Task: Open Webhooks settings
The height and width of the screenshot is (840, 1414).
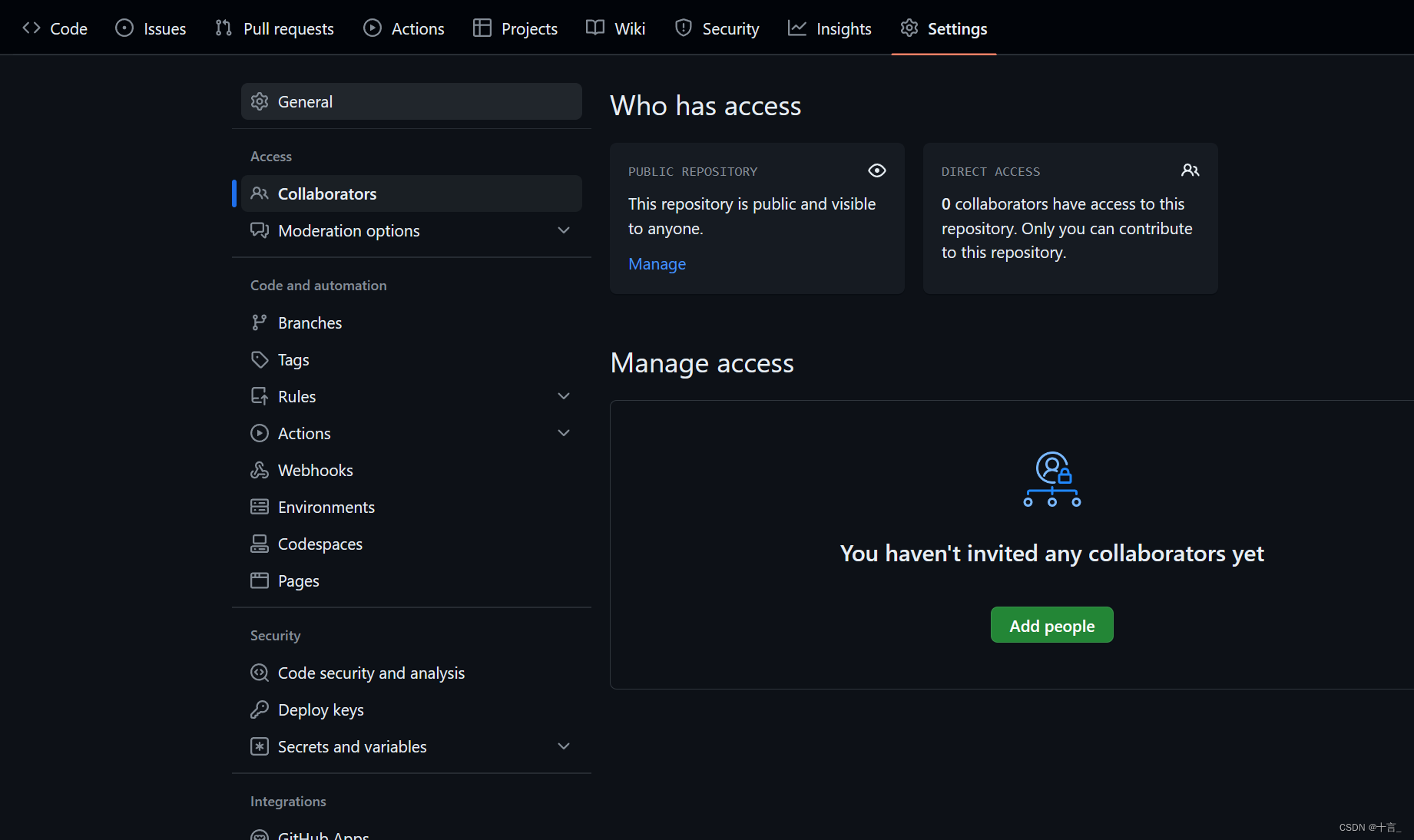Action: [x=412, y=470]
